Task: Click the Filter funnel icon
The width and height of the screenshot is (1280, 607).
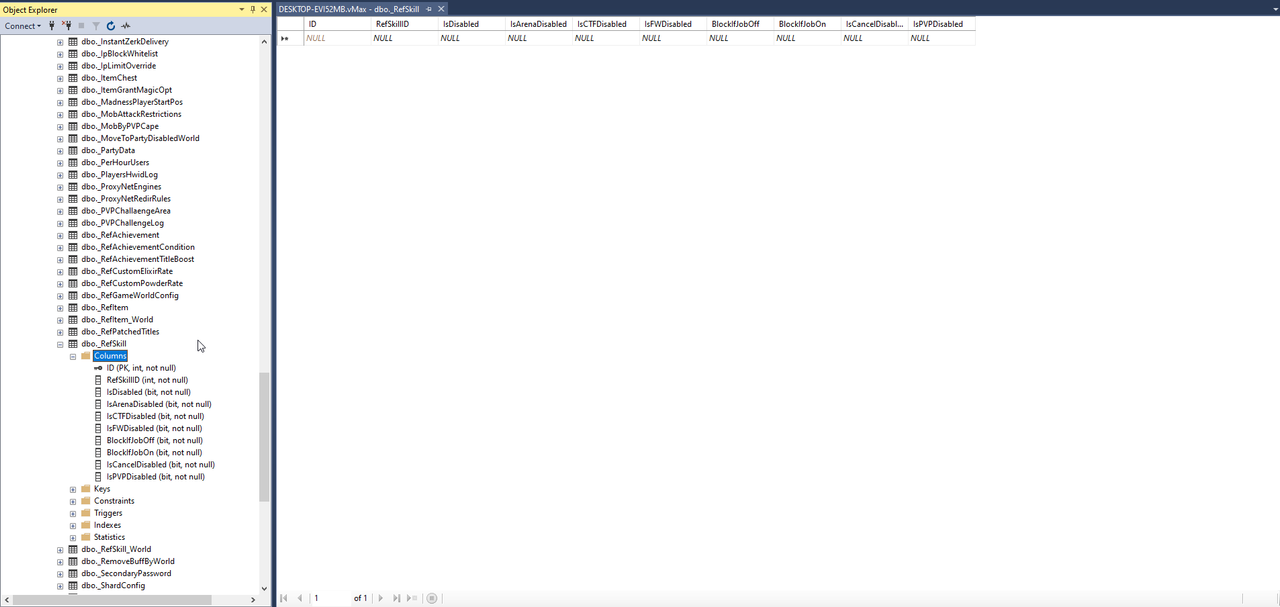Action: [x=96, y=26]
